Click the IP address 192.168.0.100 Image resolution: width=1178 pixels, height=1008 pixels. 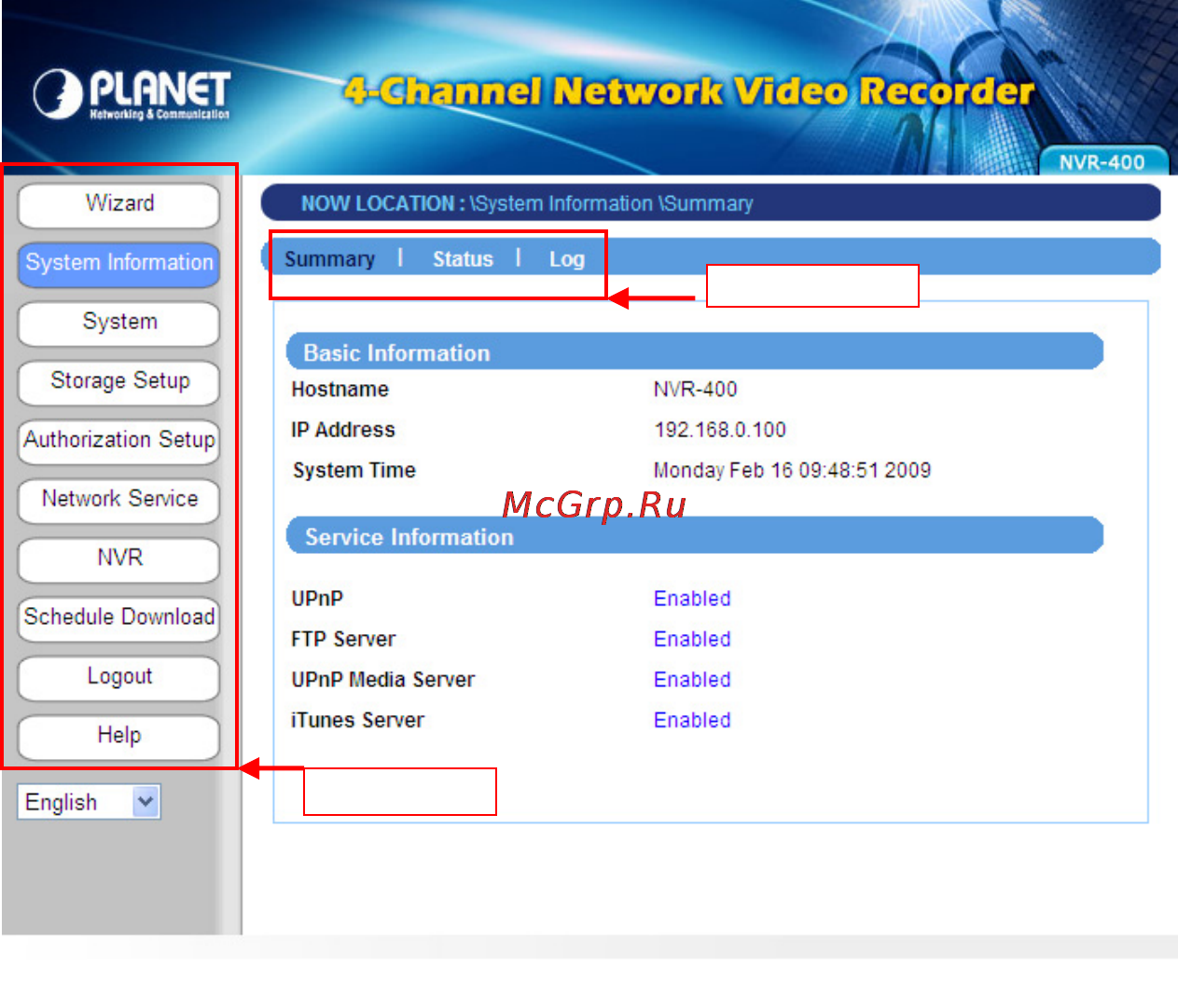point(720,430)
